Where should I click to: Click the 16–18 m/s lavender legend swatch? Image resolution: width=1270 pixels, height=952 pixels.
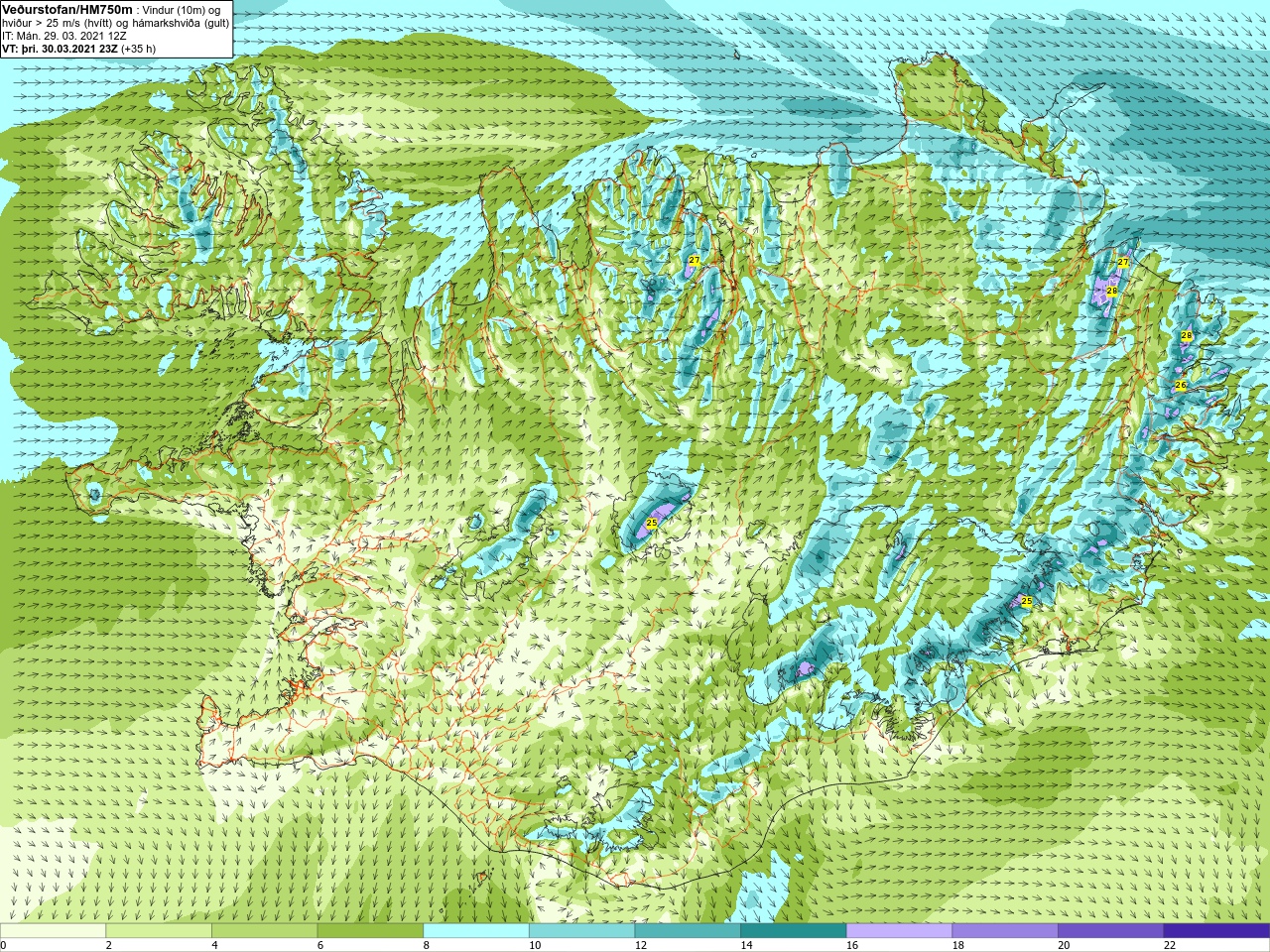tap(899, 931)
